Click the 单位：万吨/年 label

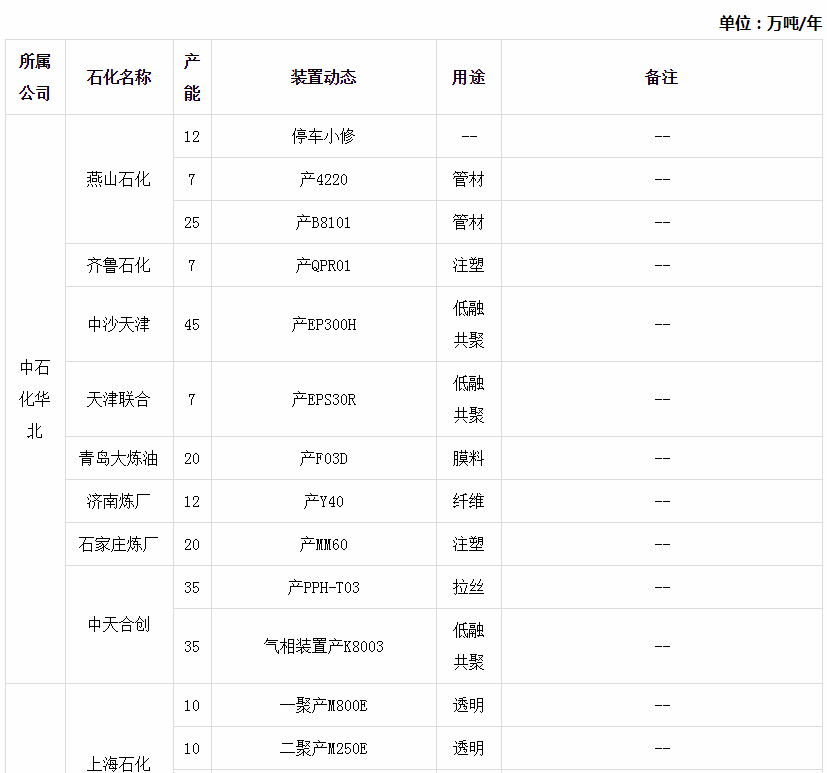(x=770, y=23)
